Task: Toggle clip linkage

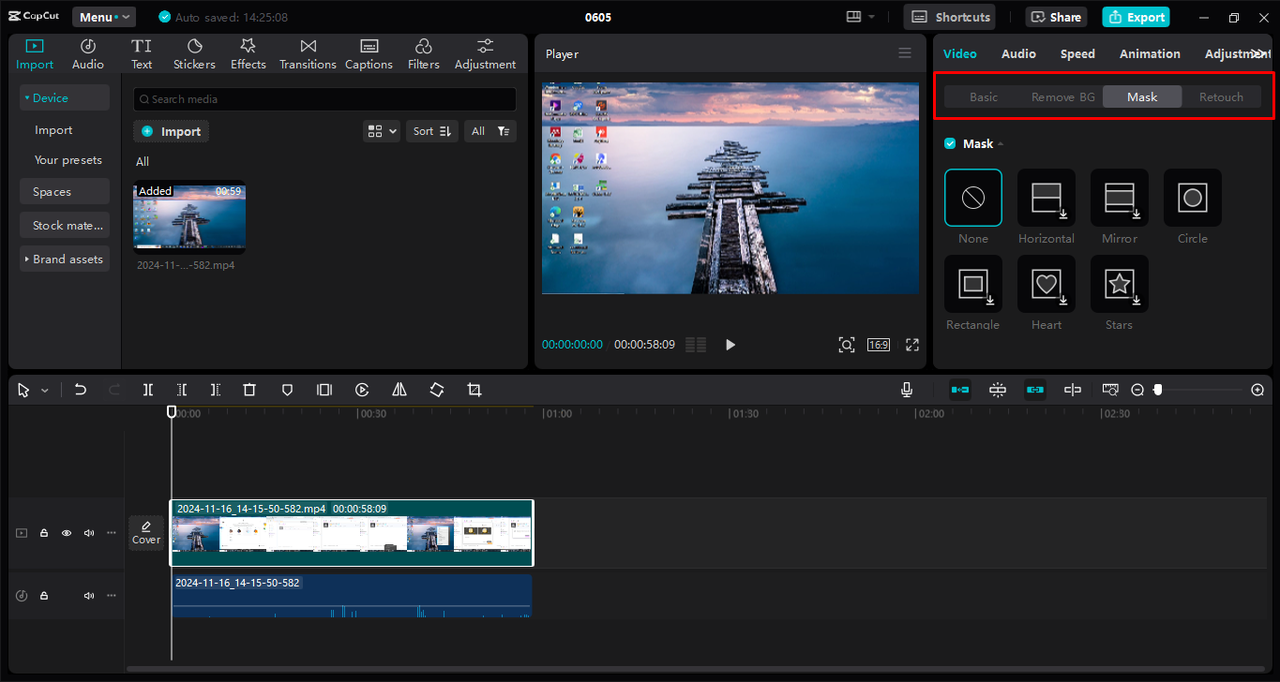Action: coord(1035,390)
